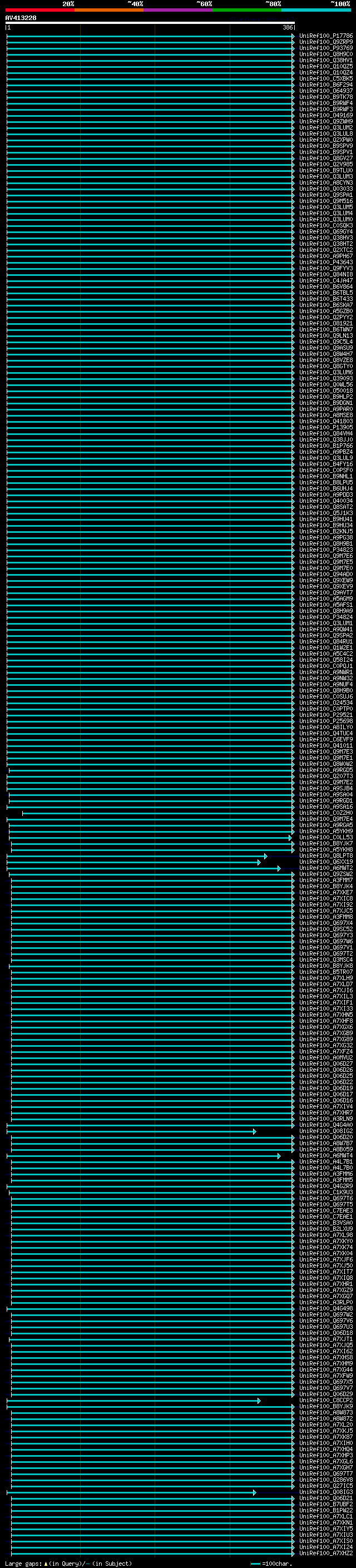Select hit label UniRef100_Q697X4
The width and height of the screenshot is (356, 1568).
tap(325, 923)
